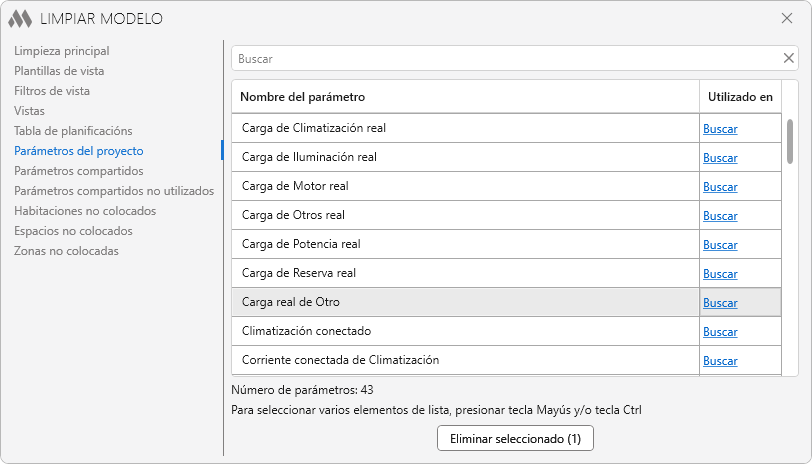The height and width of the screenshot is (464, 812).
Task: Clear the search field with the X icon
Action: pos(788,58)
